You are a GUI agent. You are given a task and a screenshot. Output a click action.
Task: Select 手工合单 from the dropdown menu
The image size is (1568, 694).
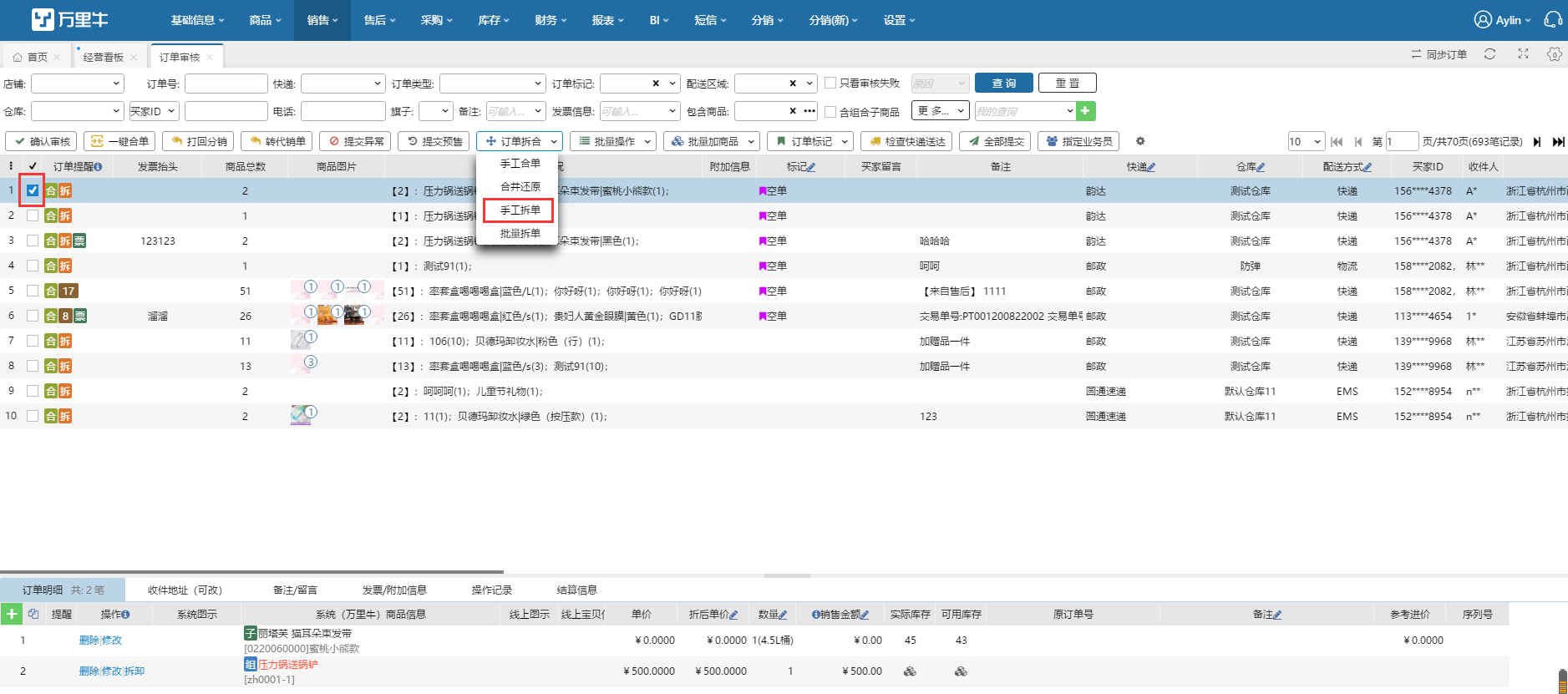point(520,163)
